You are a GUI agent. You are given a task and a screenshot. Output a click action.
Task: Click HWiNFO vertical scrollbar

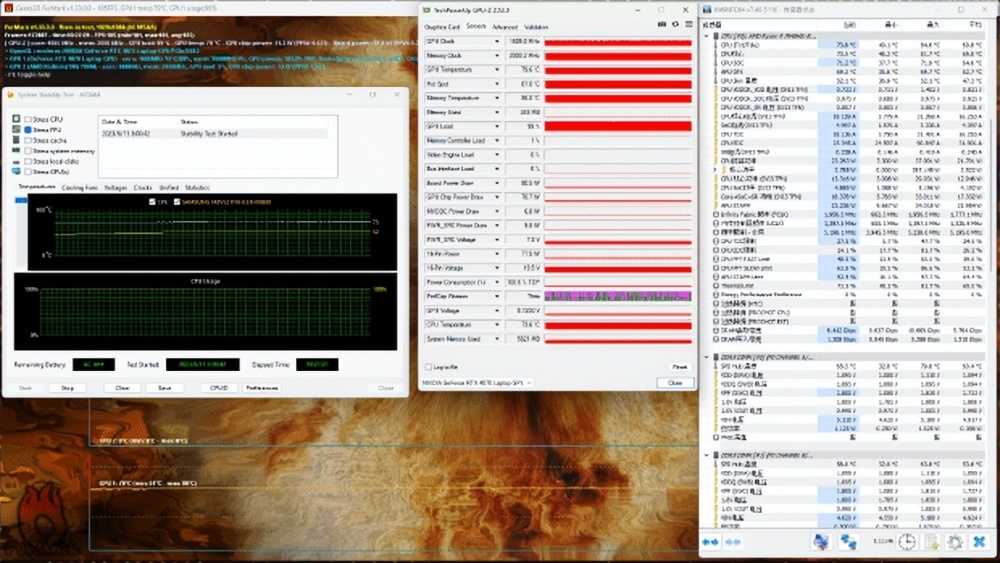[x=989, y=194]
